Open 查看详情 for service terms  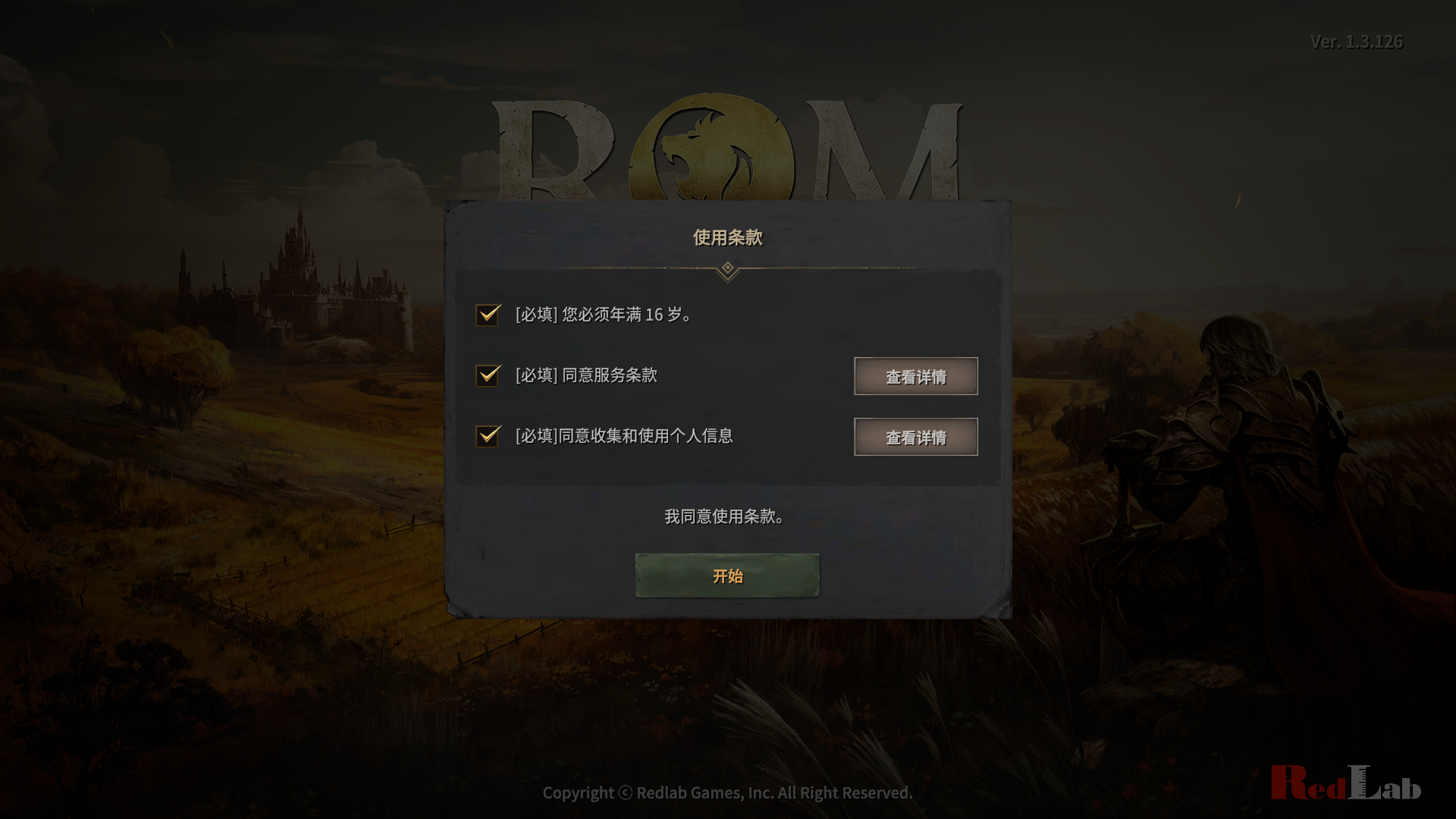tap(915, 376)
